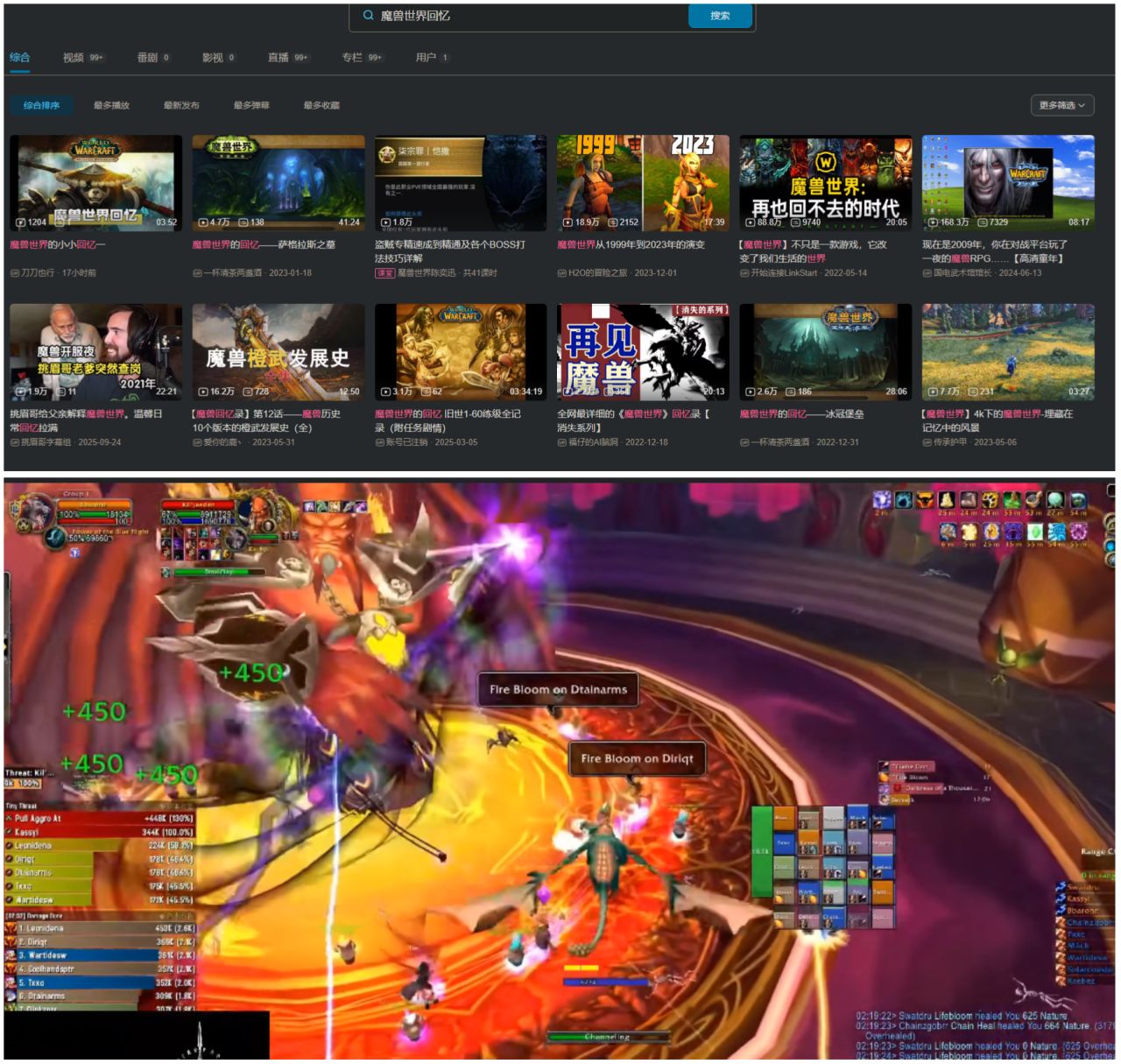Open the 41:24 萨格拉斯之墓 thumbnail
Screen dimensions: 1121x1064
278,182
